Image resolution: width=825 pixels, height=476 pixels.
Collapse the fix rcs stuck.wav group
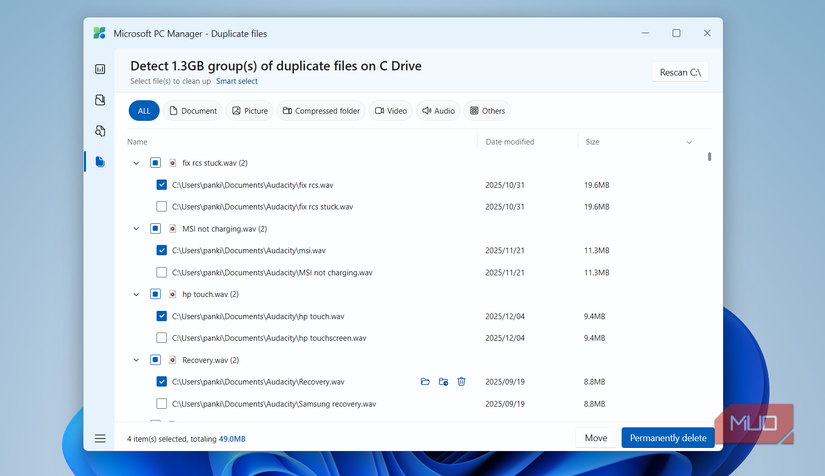(x=137, y=163)
